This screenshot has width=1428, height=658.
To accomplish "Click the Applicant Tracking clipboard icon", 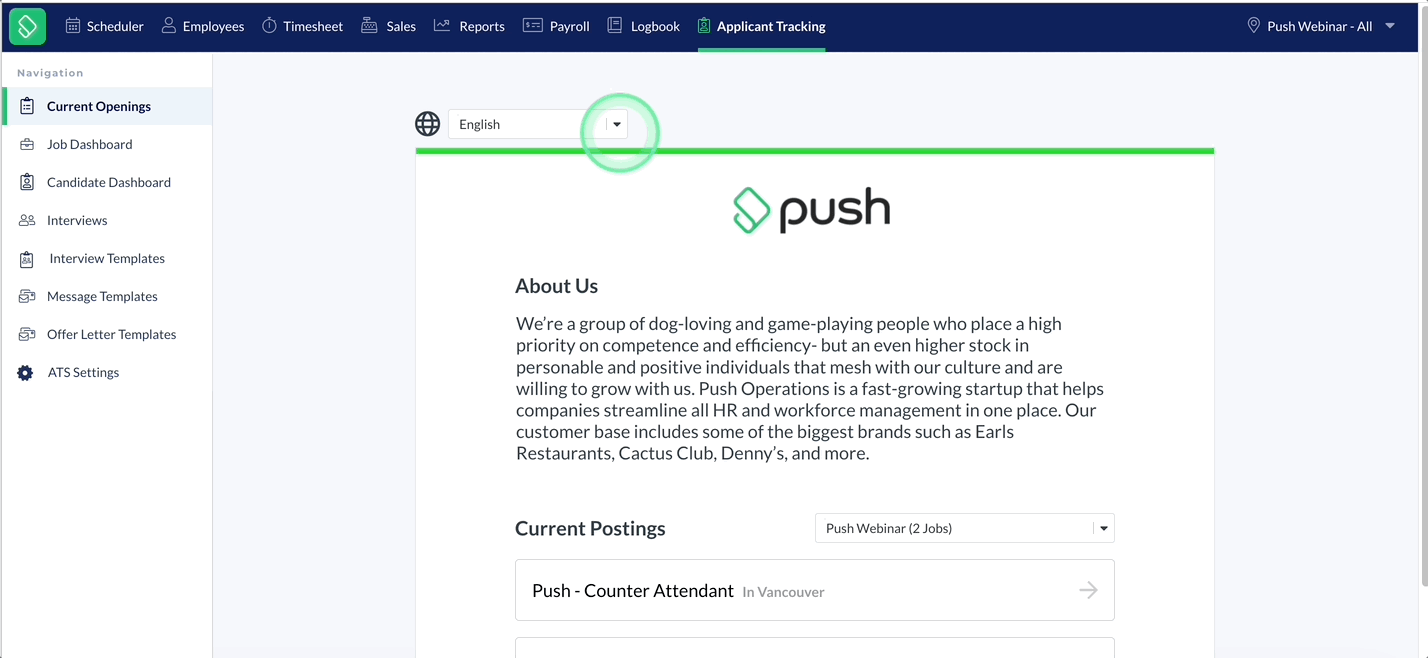I will (x=704, y=26).
